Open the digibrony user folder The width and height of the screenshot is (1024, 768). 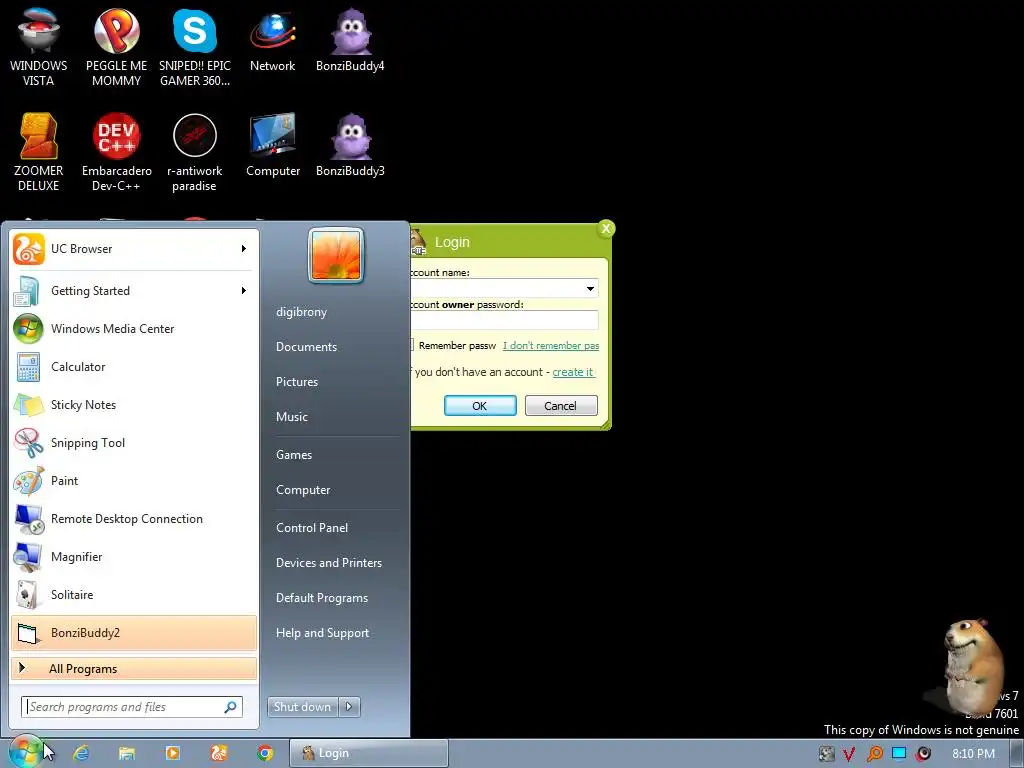coord(301,312)
